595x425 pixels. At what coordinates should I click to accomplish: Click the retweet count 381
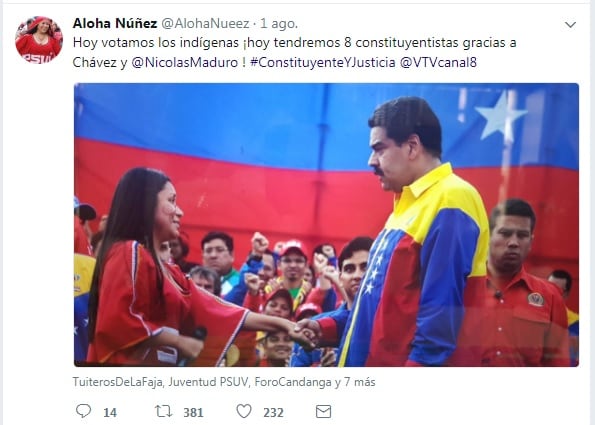194,412
